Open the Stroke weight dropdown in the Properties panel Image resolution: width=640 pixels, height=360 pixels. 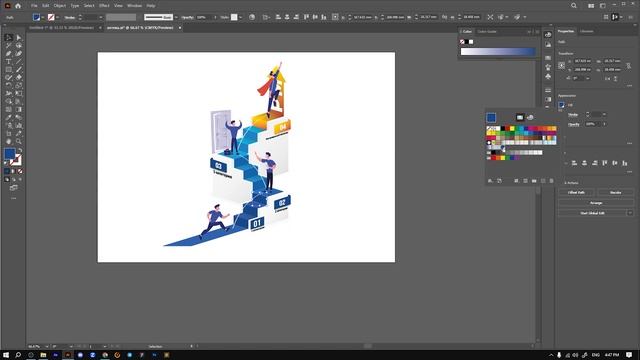[x=604, y=115]
